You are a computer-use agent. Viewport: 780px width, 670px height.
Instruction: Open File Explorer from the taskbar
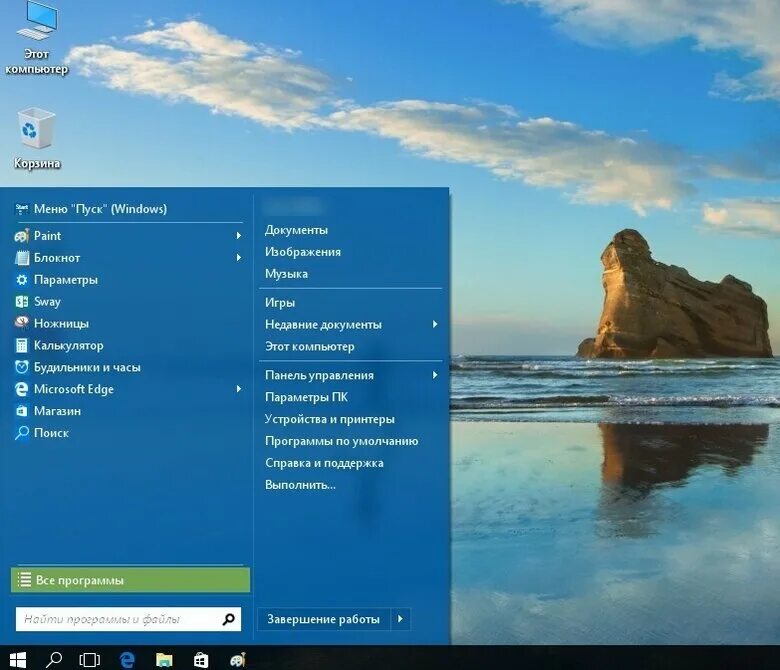tap(164, 660)
